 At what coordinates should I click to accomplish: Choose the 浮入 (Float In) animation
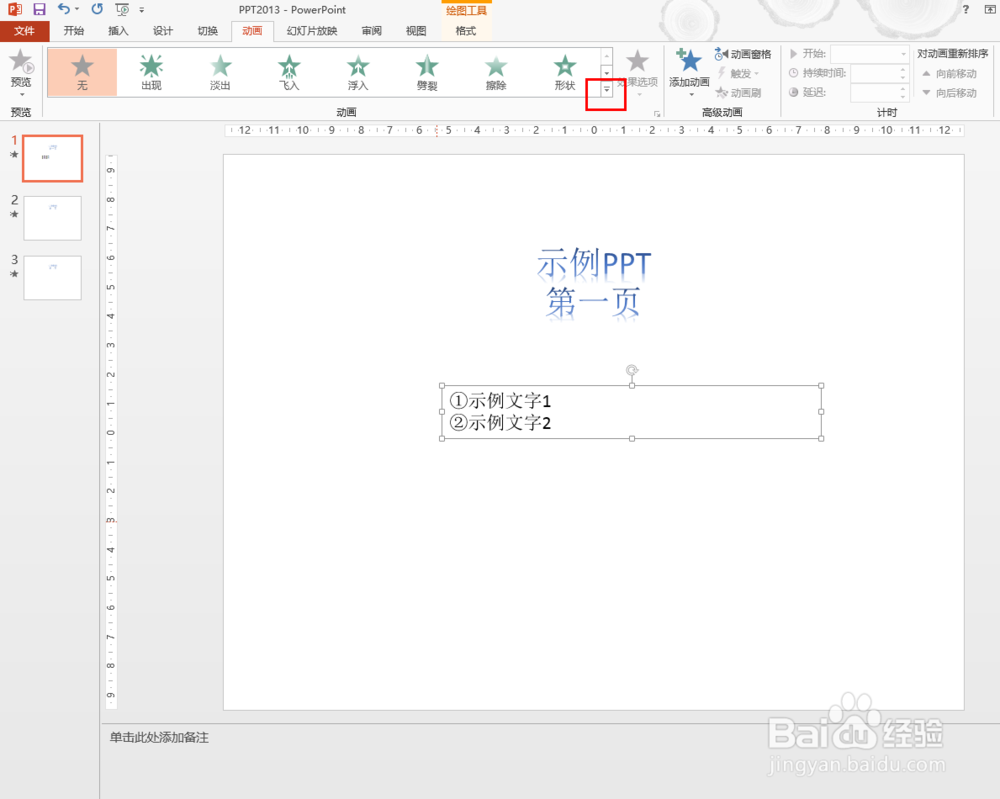[x=358, y=71]
